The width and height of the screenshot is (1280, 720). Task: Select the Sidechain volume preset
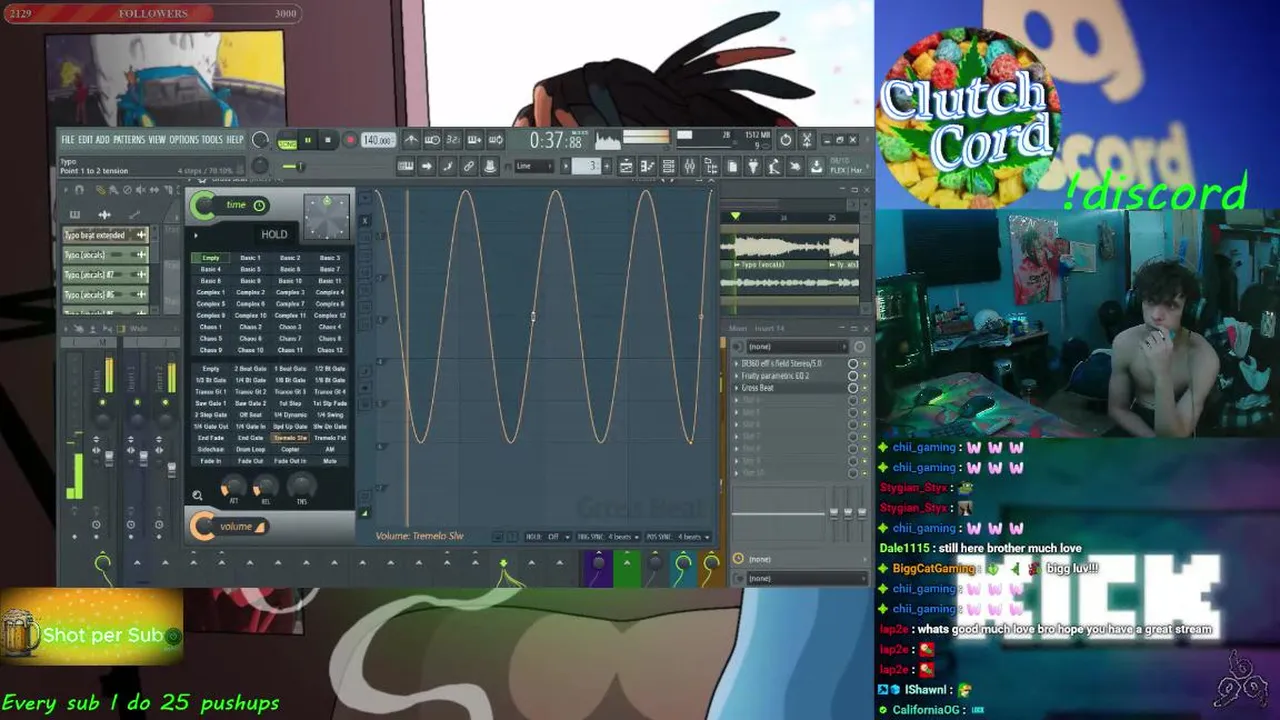[211, 449]
